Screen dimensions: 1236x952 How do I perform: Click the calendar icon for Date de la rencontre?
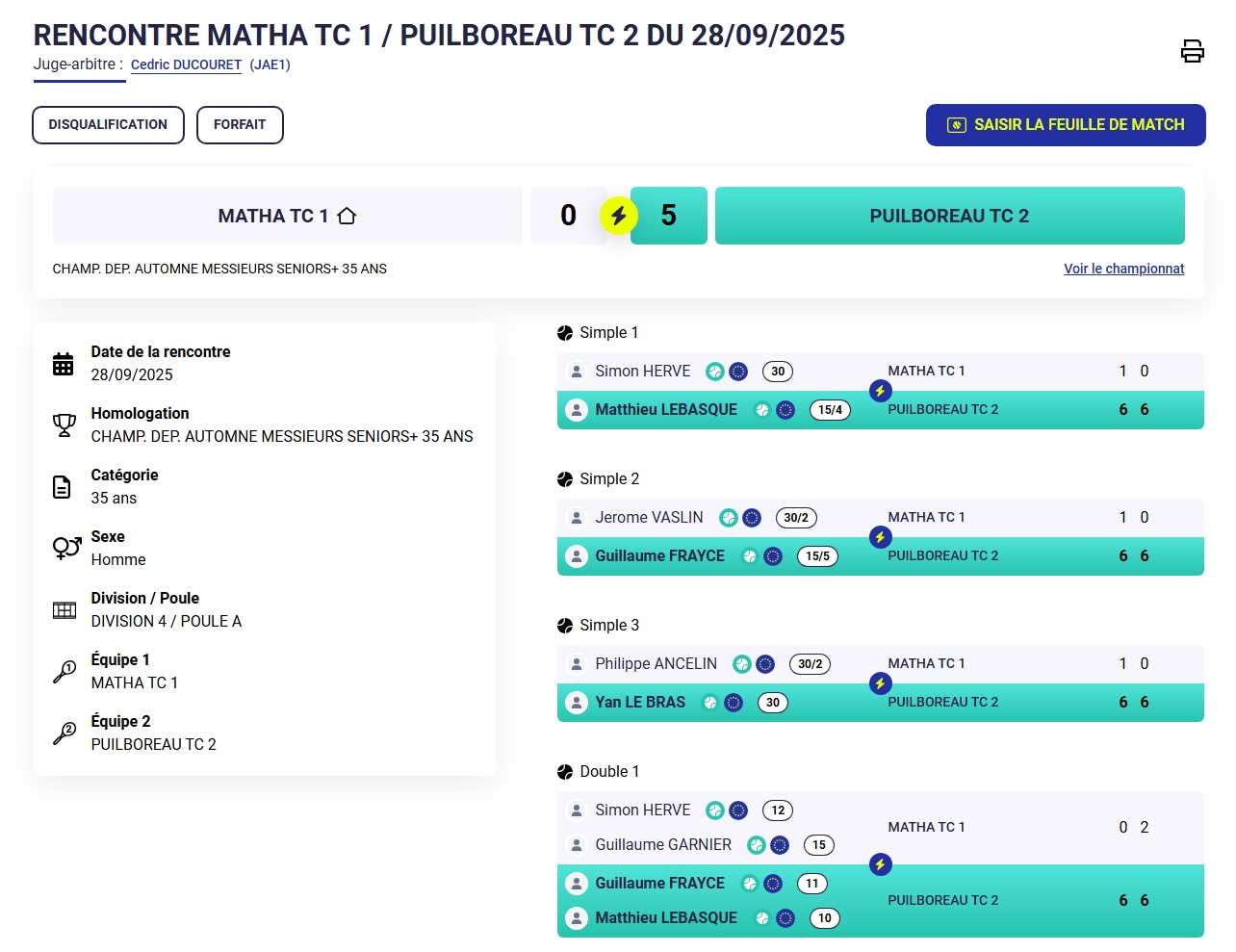[64, 364]
